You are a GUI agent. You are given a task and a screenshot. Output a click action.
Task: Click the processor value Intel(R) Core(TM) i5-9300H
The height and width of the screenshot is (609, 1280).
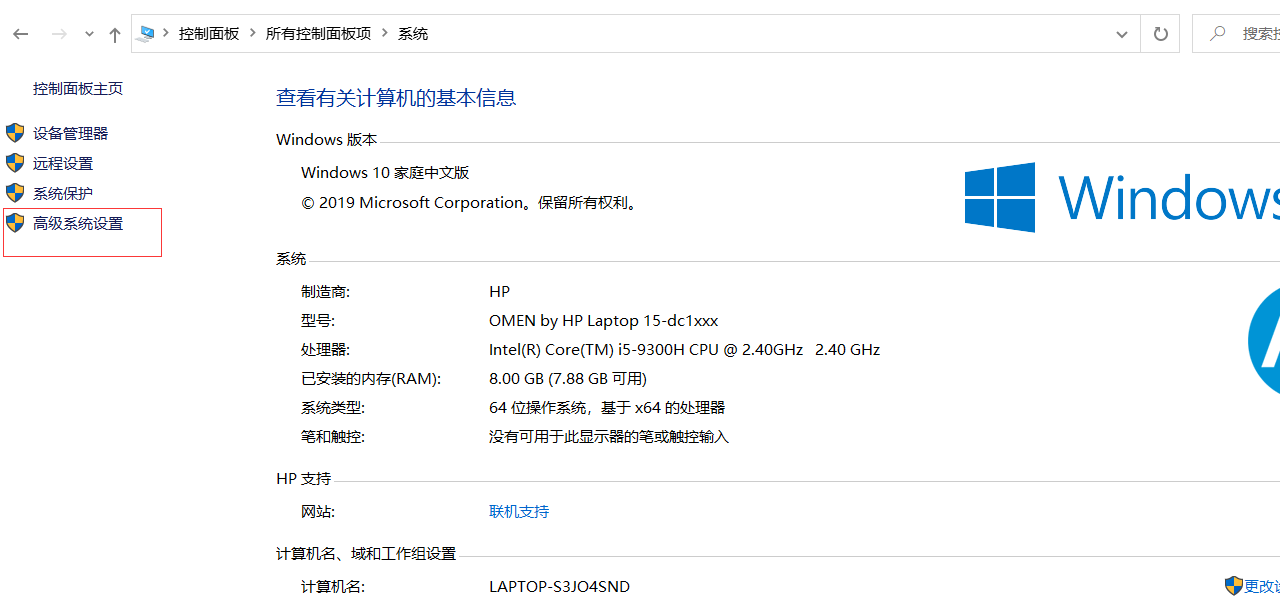tap(684, 350)
